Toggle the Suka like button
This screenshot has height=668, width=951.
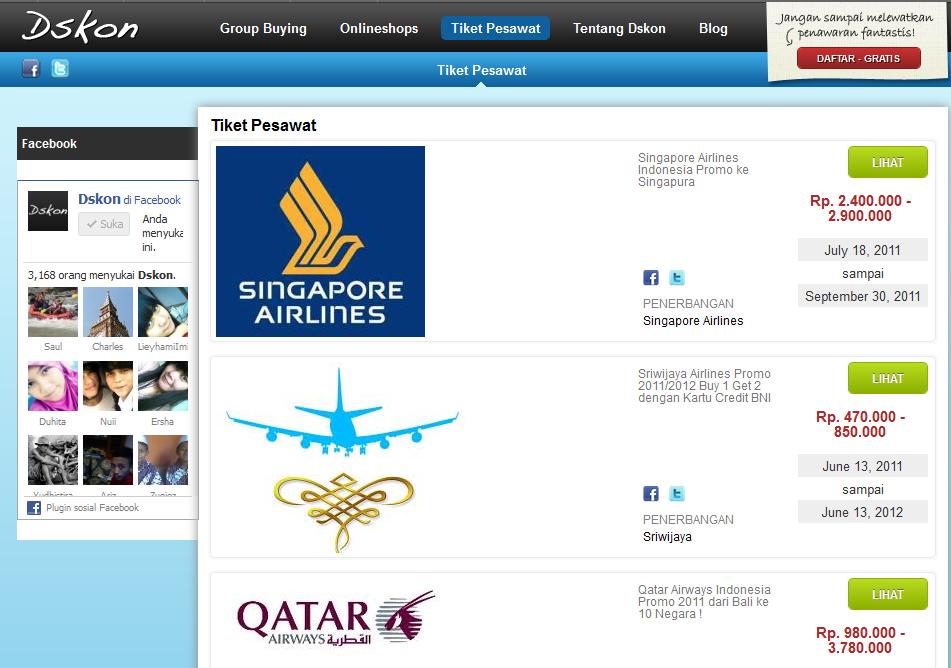point(104,224)
